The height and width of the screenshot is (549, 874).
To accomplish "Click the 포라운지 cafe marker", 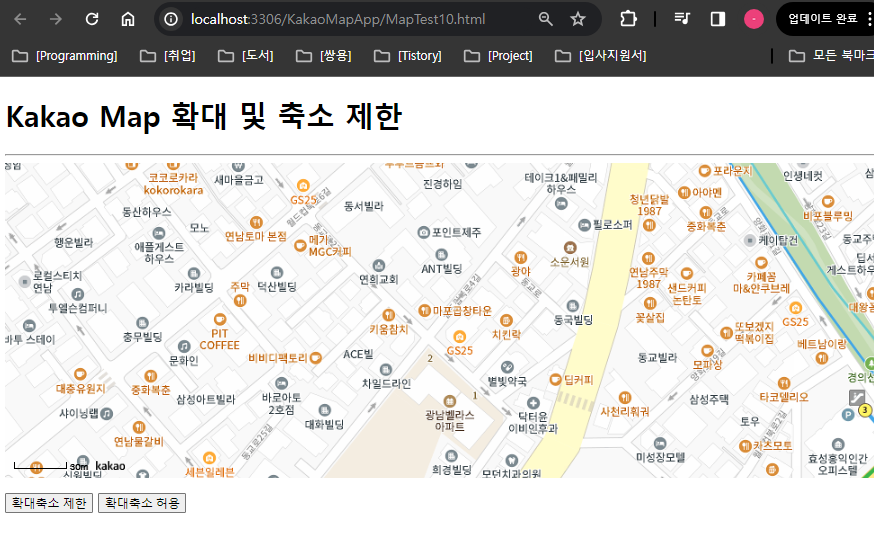I will click(x=705, y=171).
